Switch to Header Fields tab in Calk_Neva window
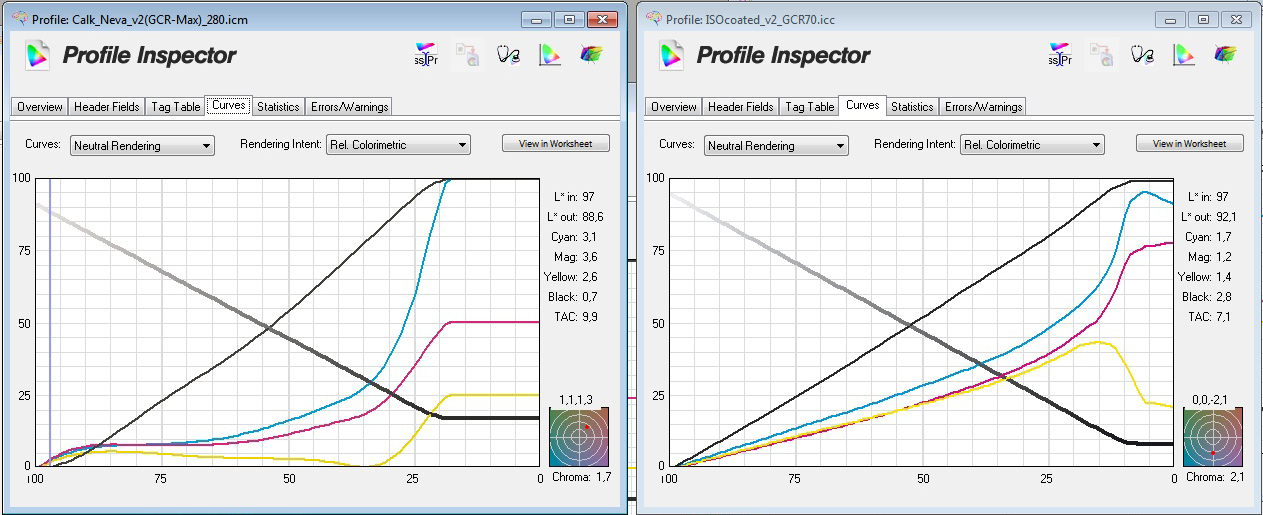Image resolution: width=1263 pixels, height=515 pixels. click(106, 107)
